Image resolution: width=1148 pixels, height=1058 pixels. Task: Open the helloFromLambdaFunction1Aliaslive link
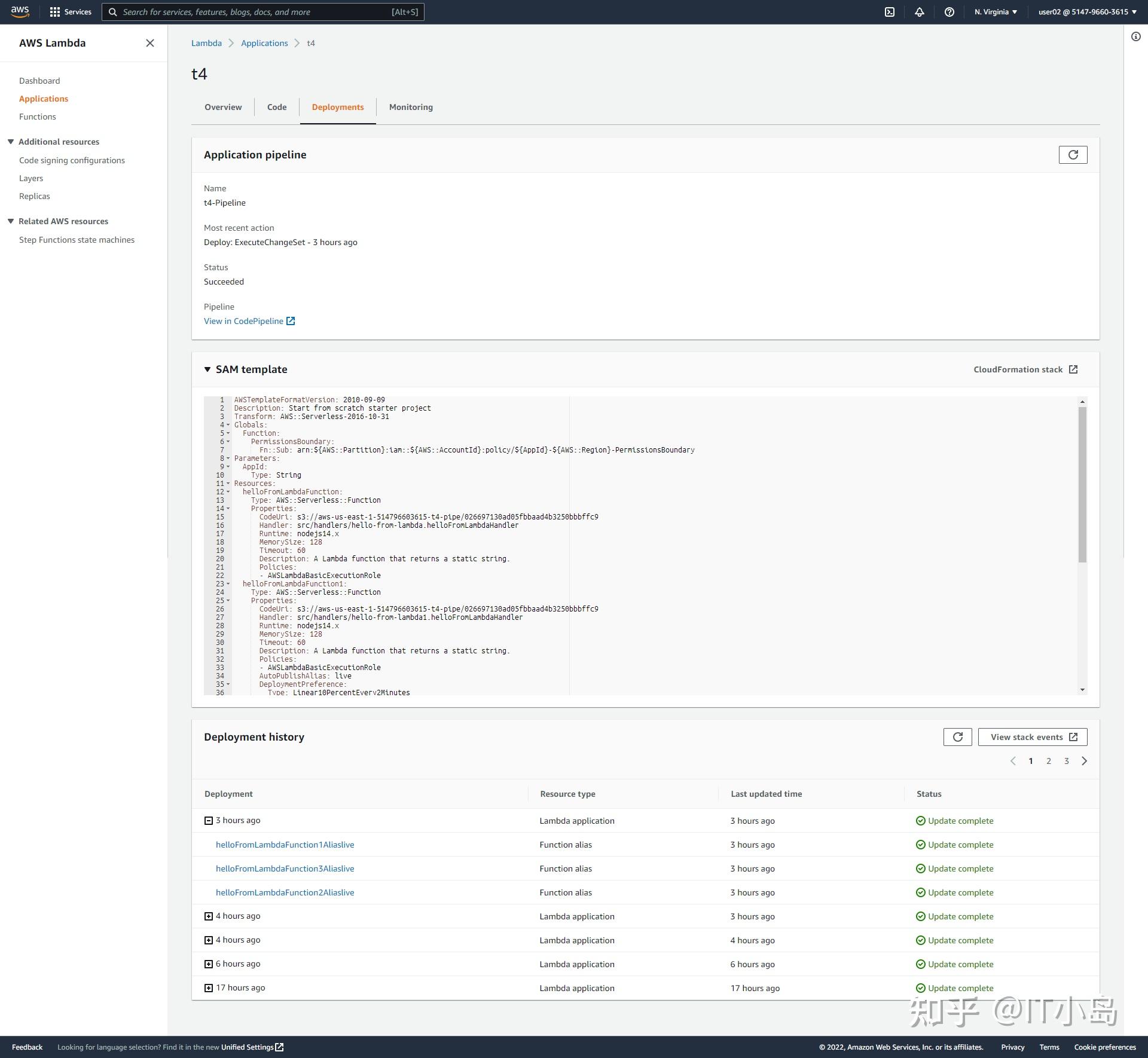point(285,845)
